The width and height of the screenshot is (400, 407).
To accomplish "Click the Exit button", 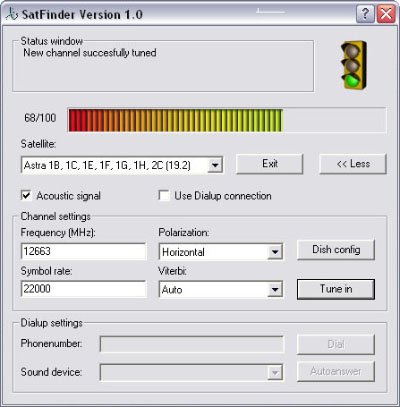I will 270,164.
